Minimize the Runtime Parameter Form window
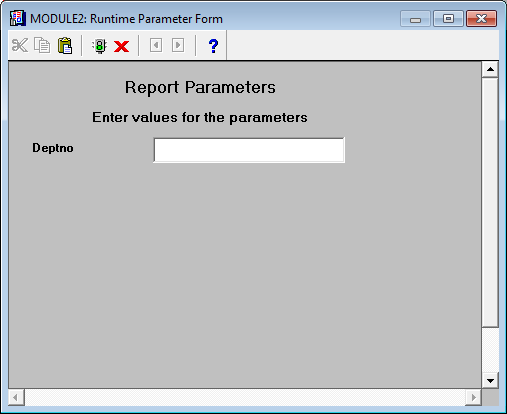507x414 pixels. 415,19
